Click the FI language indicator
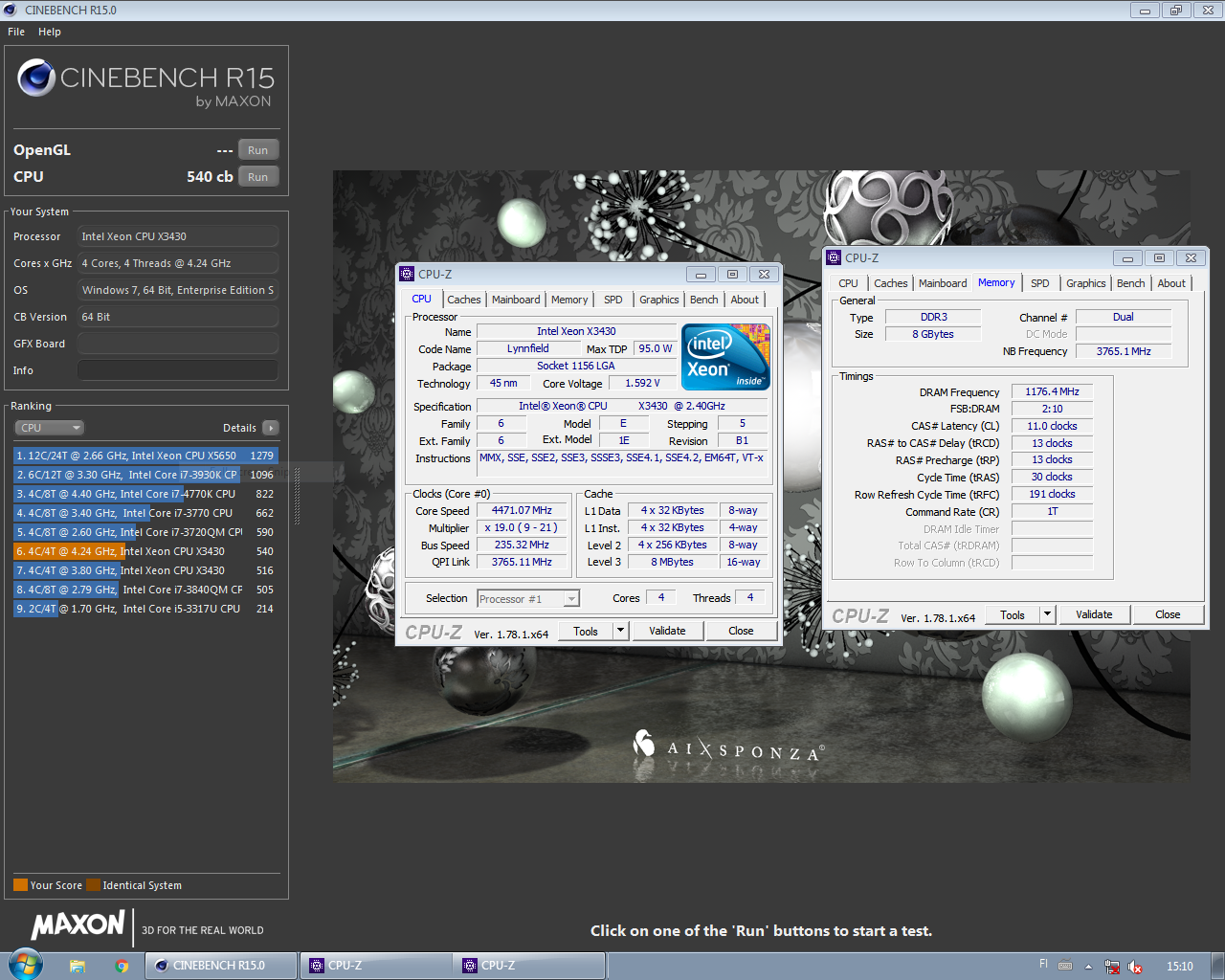 coord(1043,964)
